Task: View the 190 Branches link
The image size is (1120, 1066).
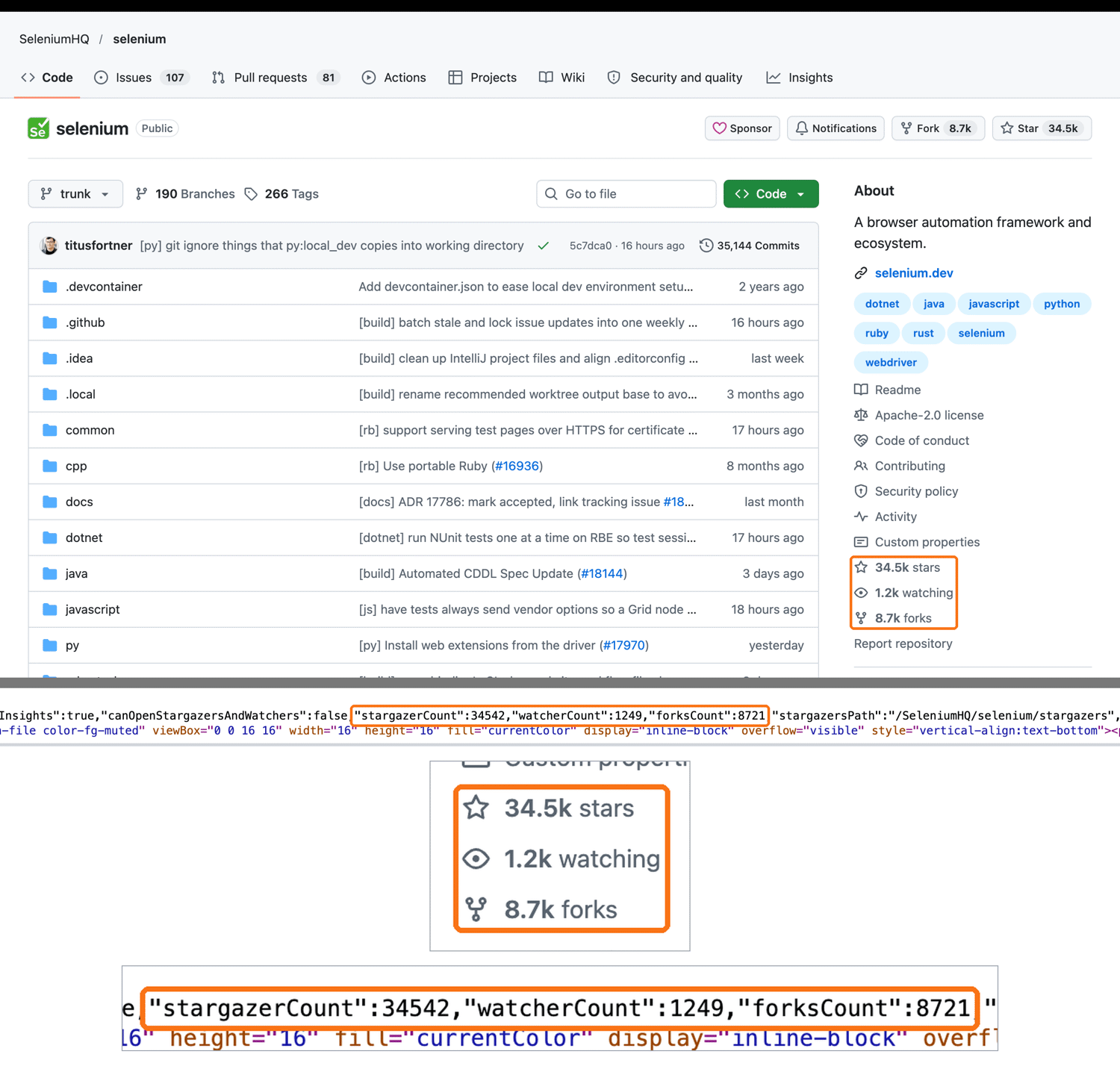Action: pos(185,194)
